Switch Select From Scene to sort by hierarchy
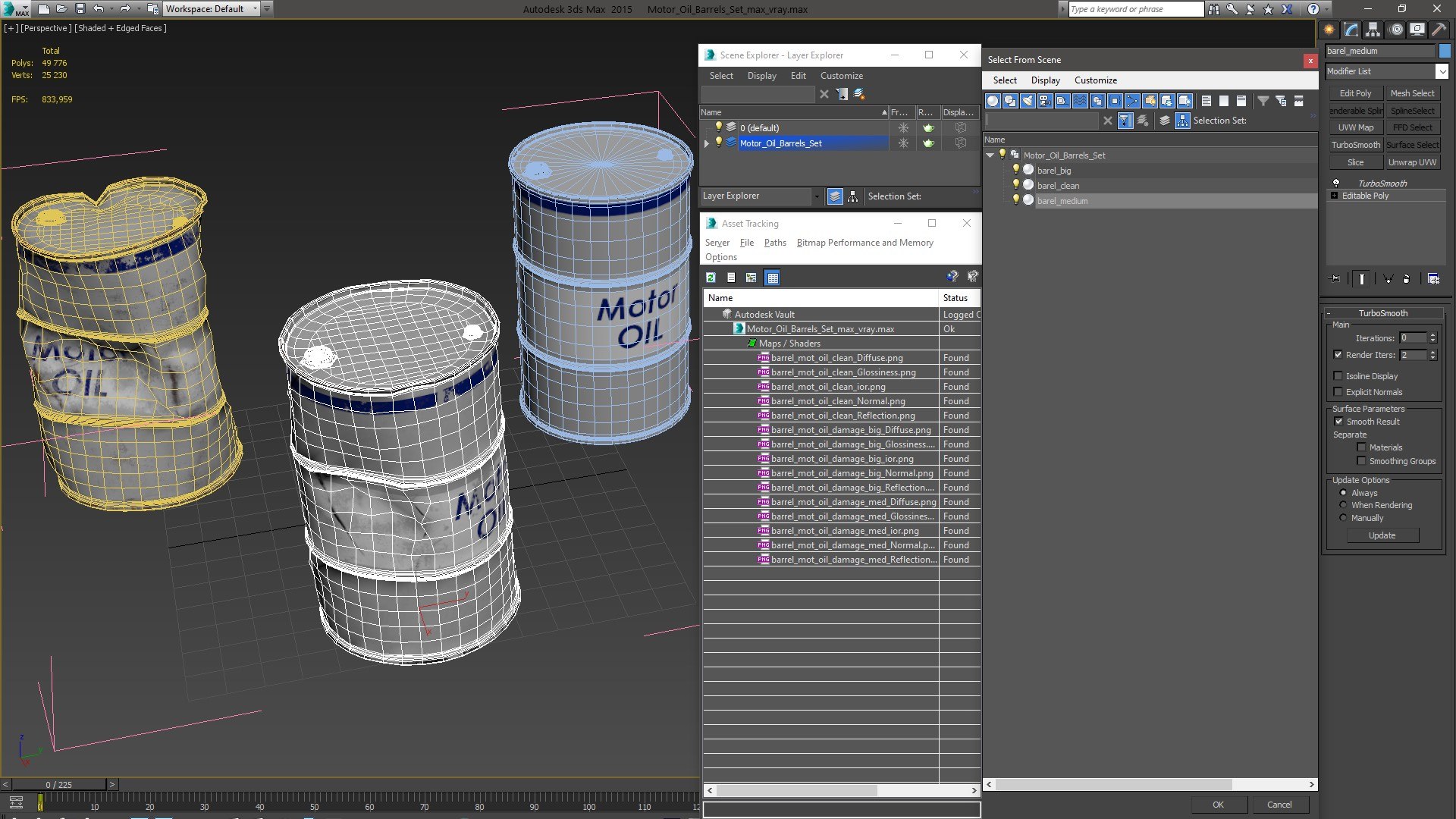The image size is (1456, 819). click(1183, 121)
